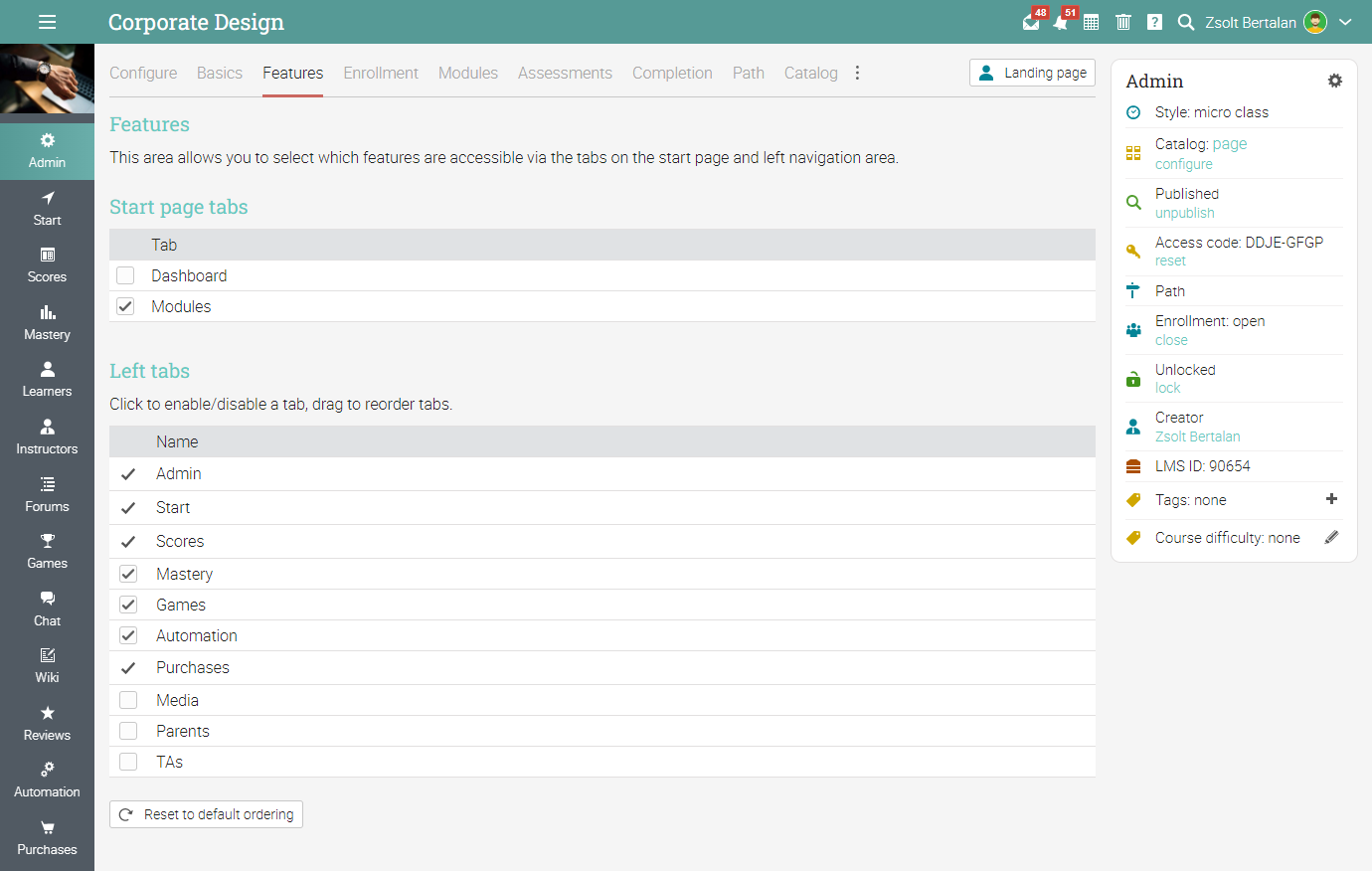Open Learners in left sidebar
The height and width of the screenshot is (871, 1372).
point(47,380)
